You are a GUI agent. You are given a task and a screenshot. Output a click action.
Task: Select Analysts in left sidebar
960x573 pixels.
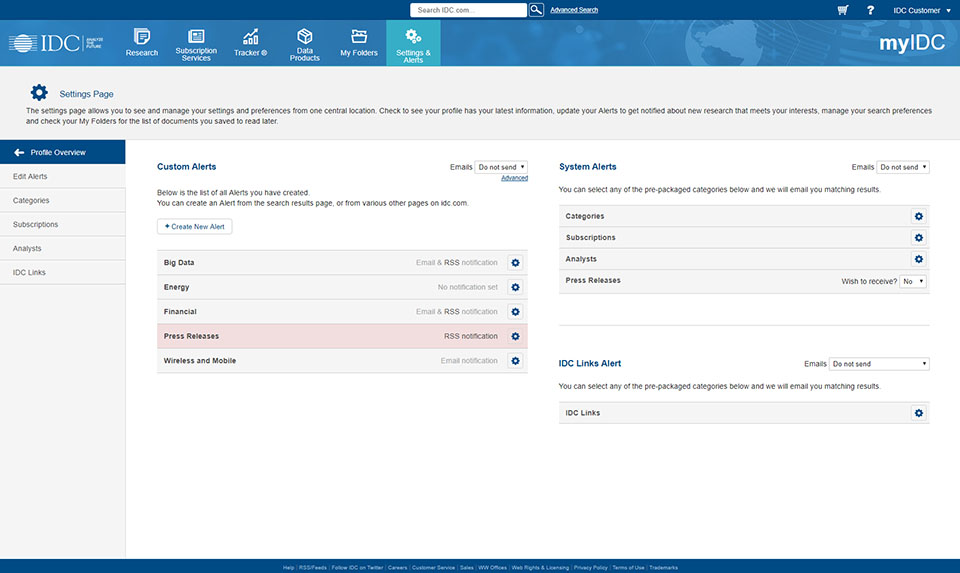coord(62,248)
